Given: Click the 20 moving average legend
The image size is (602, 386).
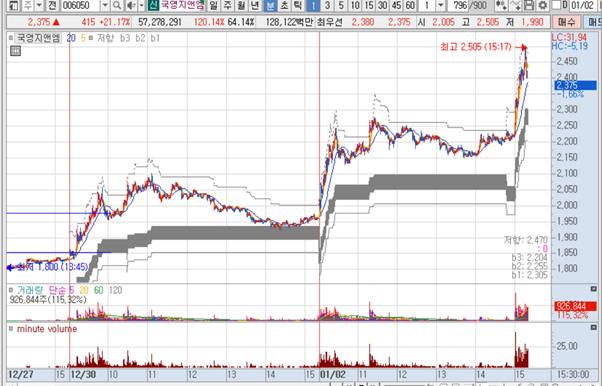Looking at the screenshot, I should click(71, 38).
